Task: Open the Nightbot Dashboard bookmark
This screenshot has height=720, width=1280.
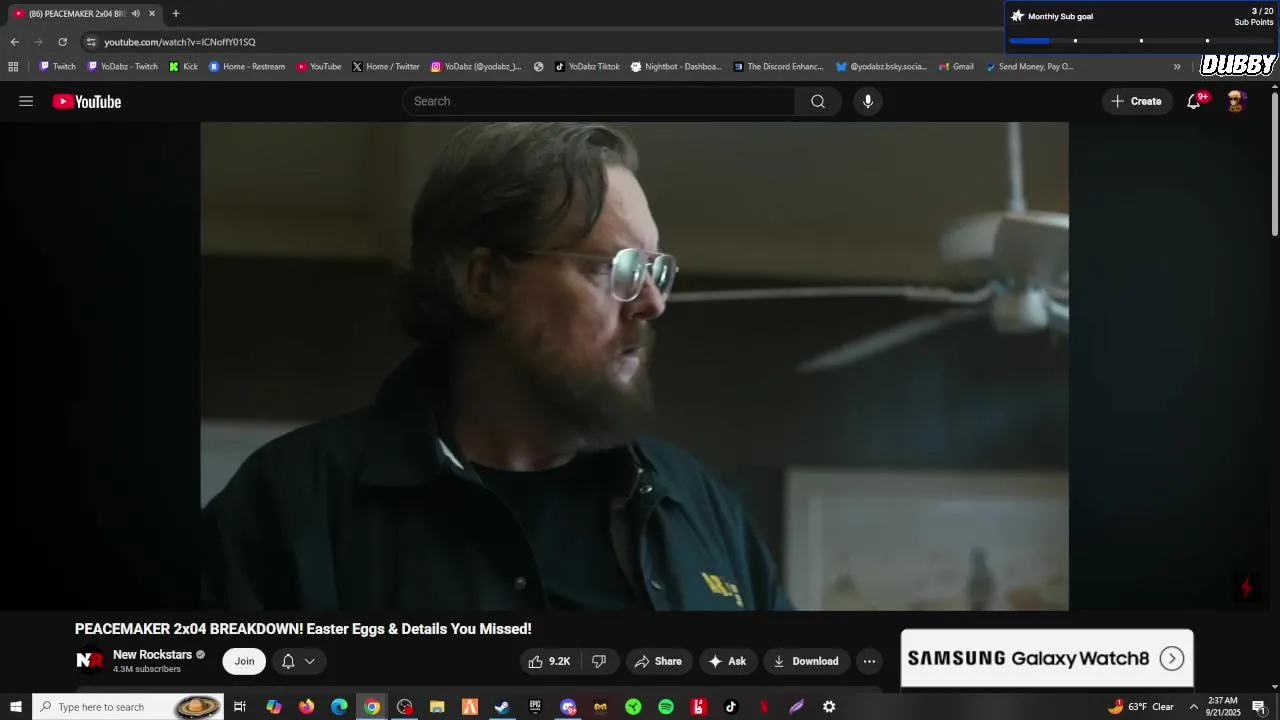Action: point(675,67)
